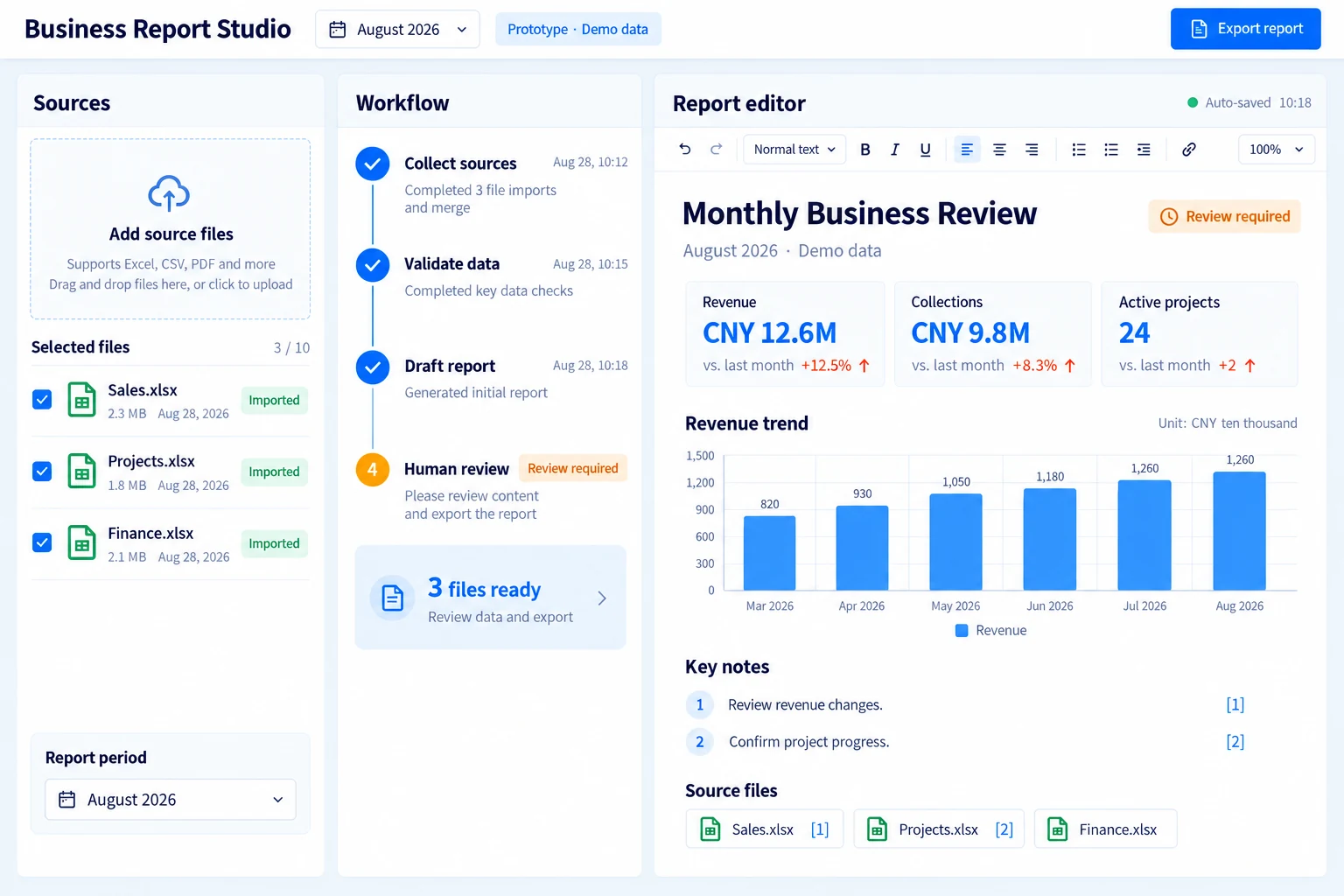Click the Review required badge in the editor

click(x=1225, y=216)
